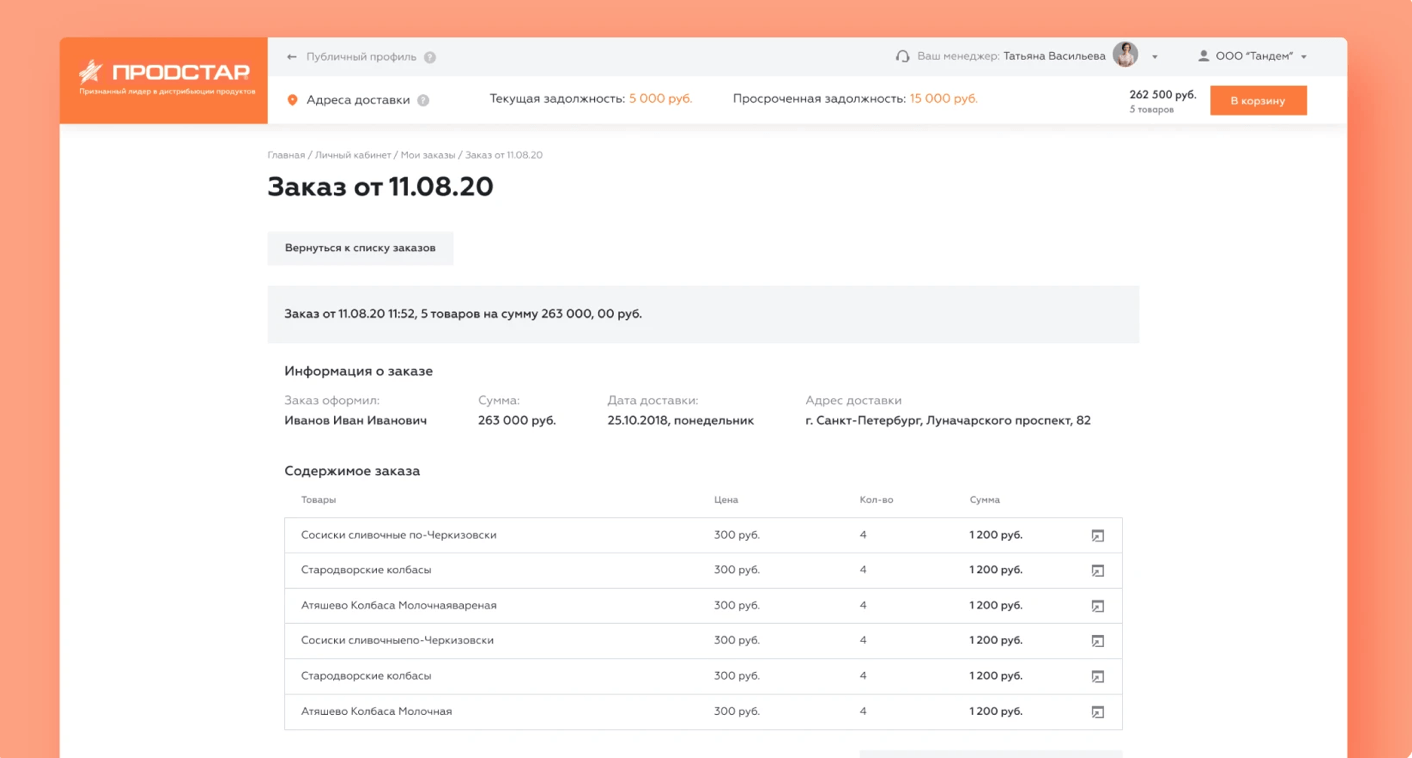
Task: Open the action icon for Сосиски сливочные по-Черкизовски
Action: 1097,536
